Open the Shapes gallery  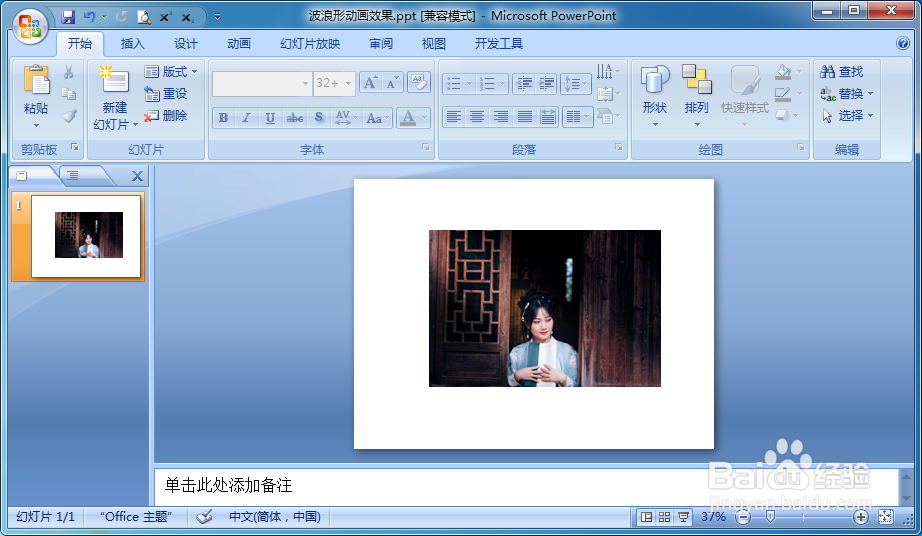point(654,96)
